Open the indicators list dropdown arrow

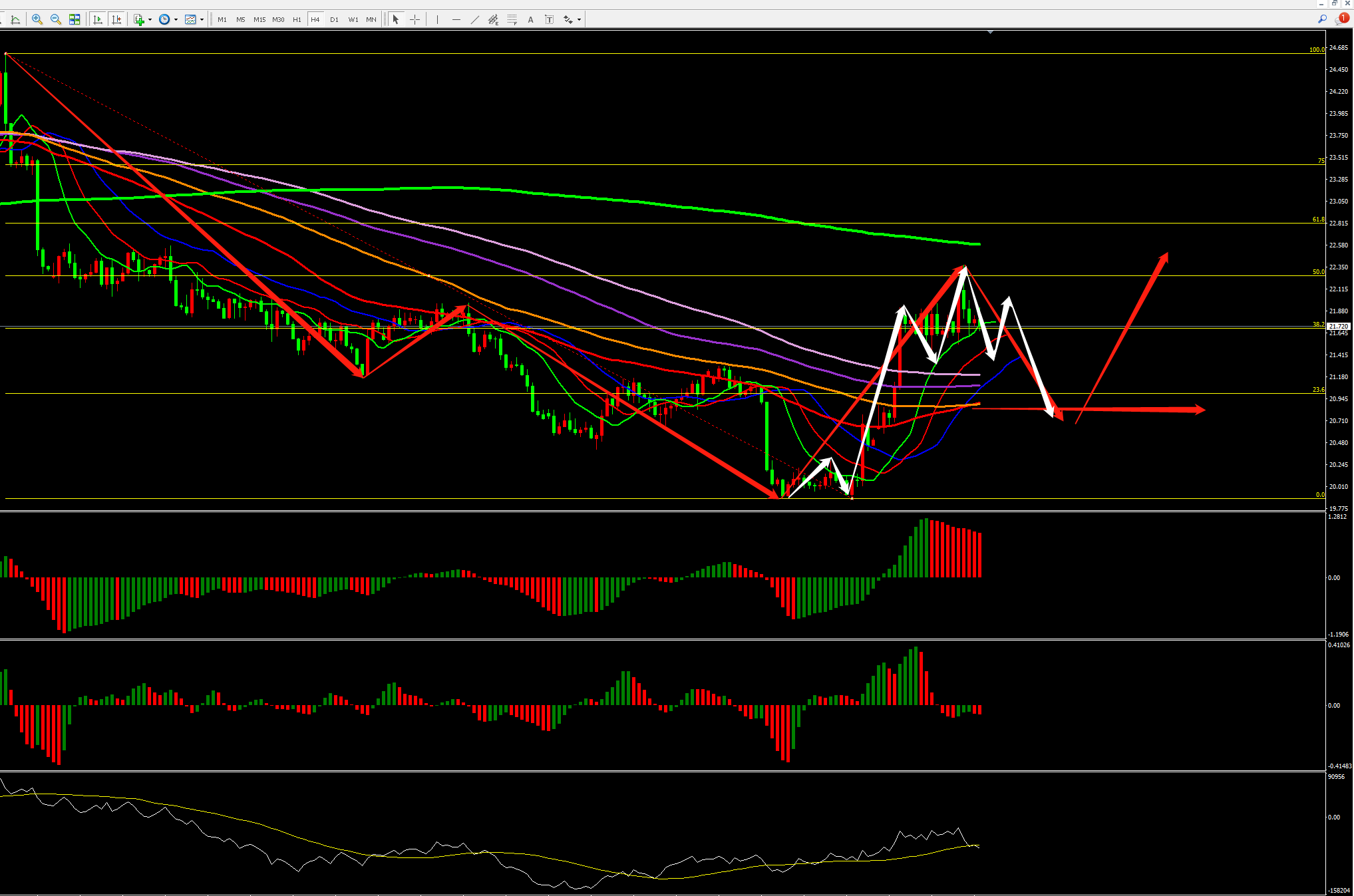[x=150, y=19]
